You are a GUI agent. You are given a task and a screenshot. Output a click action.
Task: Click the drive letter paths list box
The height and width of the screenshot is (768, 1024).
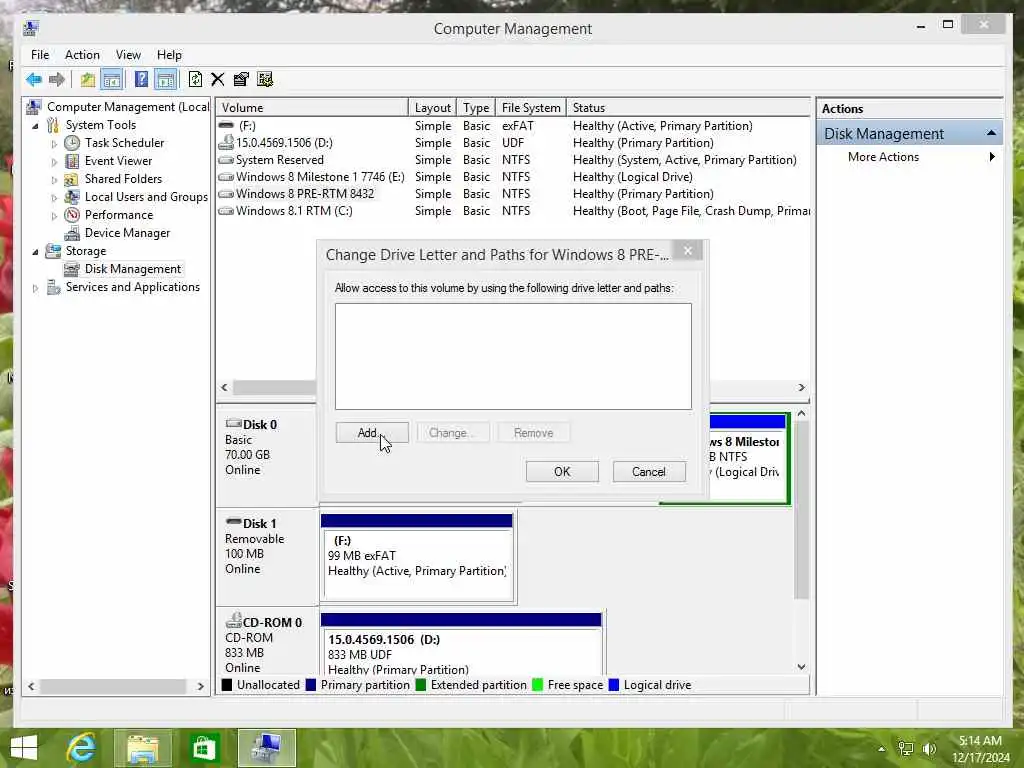[513, 357]
